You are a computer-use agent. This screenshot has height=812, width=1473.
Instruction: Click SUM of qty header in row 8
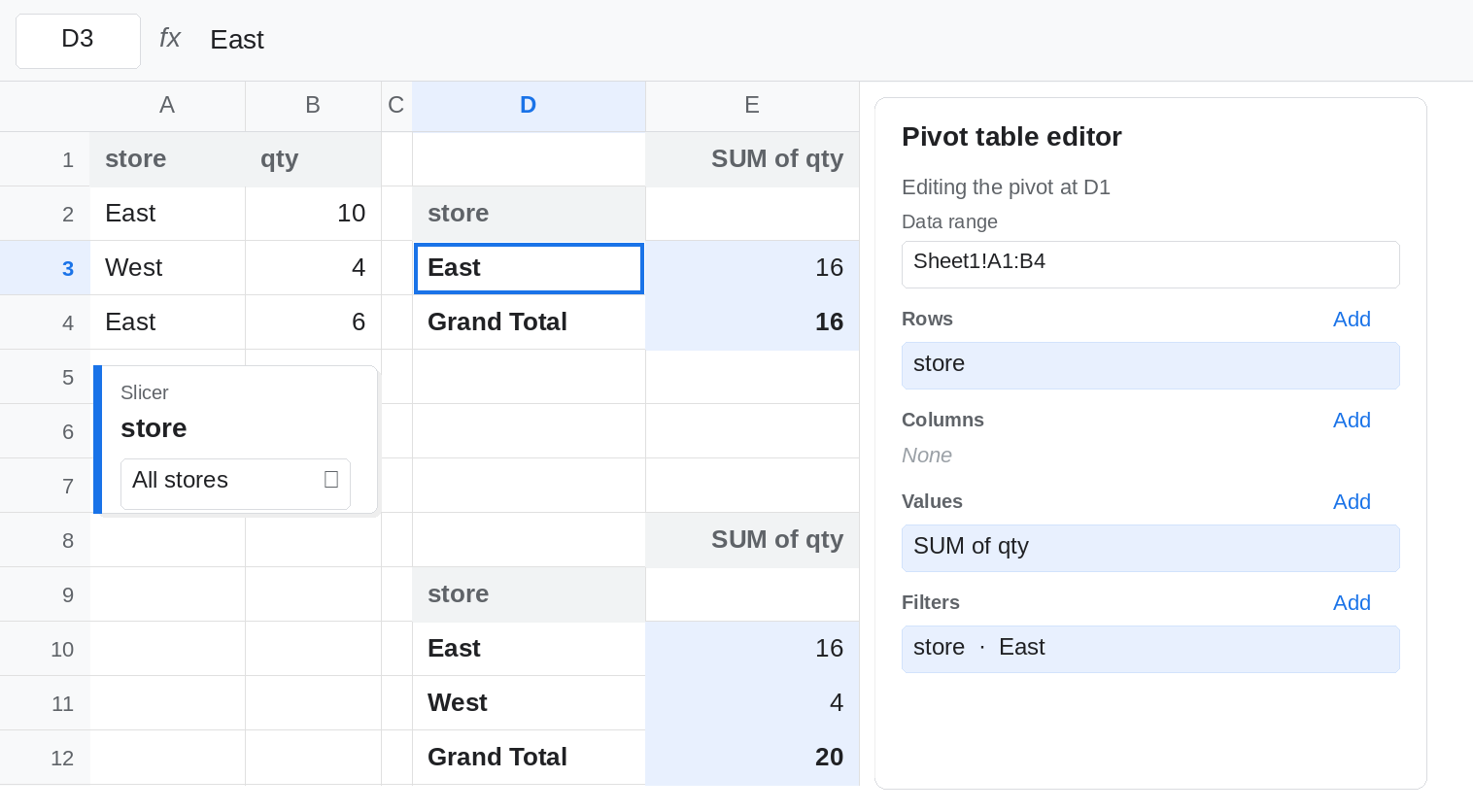coord(752,540)
